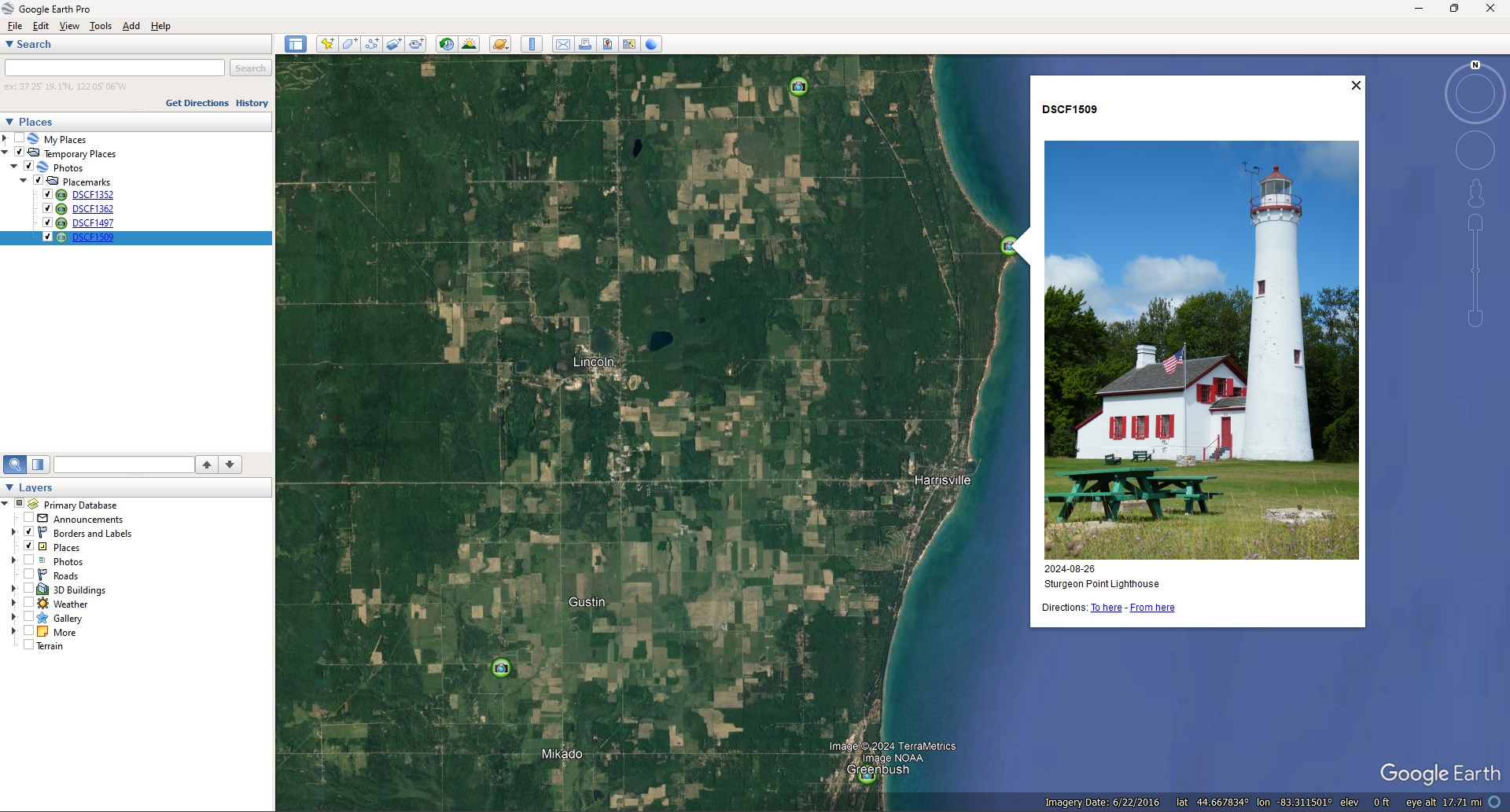Select the Add Path tool
Viewport: 1510px width, 812px height.
coord(372,44)
